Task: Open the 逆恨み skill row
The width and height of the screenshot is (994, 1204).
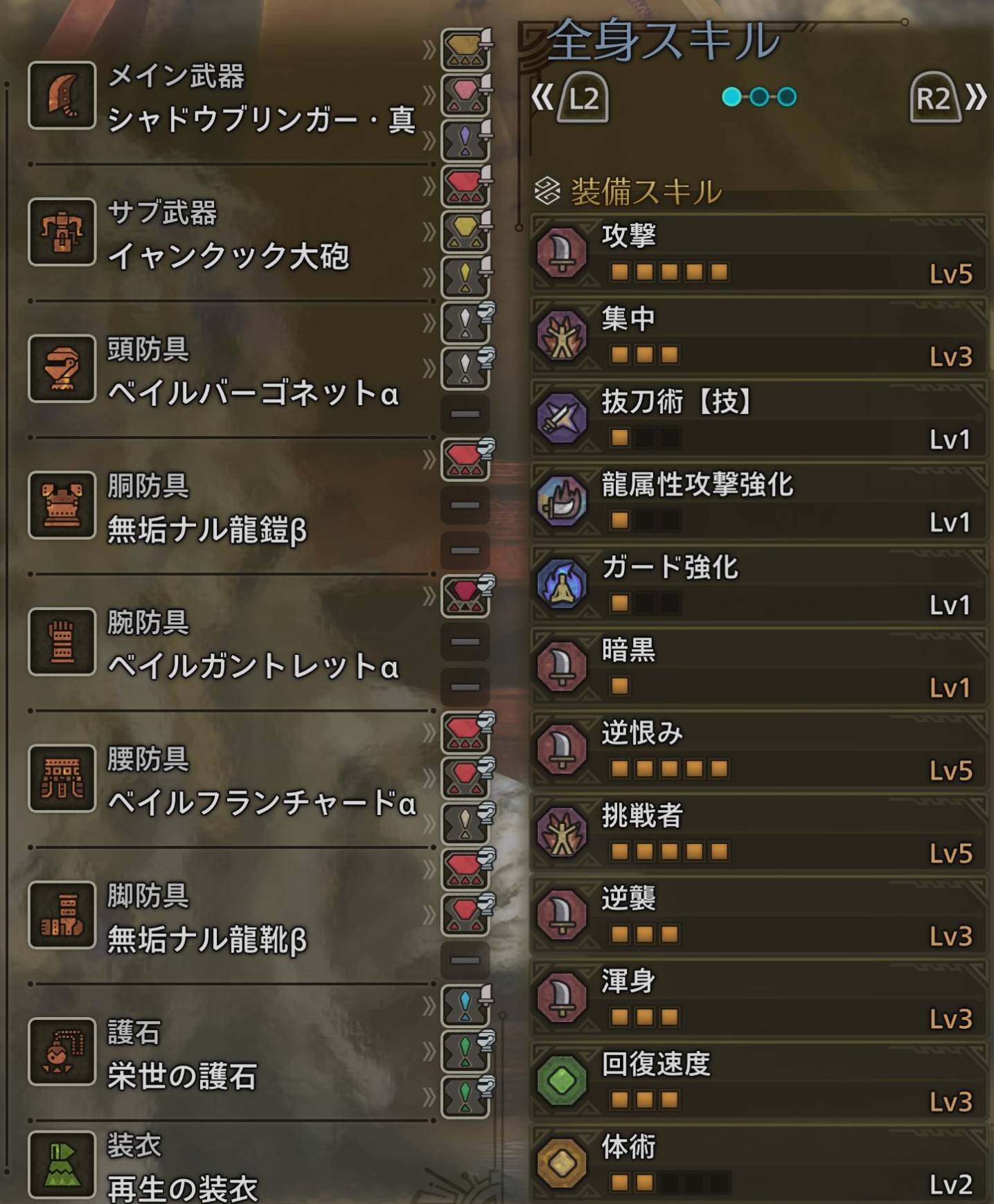Action: 759,751
